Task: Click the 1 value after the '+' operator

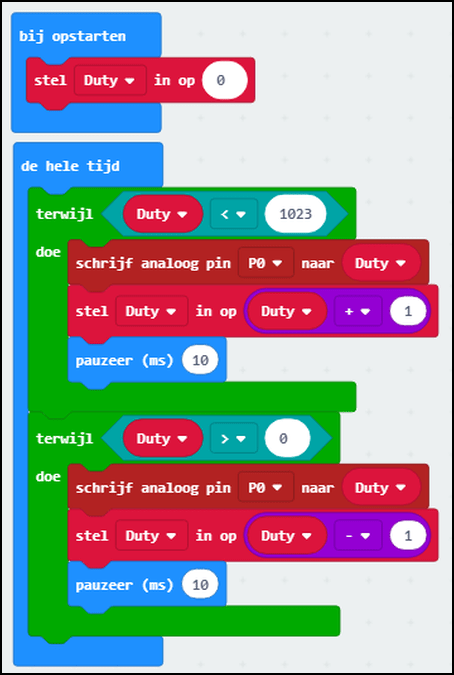Action: (408, 311)
